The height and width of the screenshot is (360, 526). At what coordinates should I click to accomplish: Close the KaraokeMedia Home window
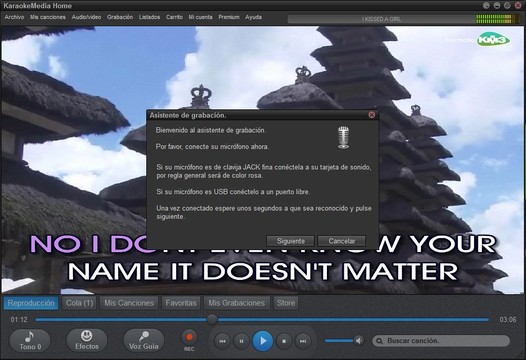click(x=518, y=5)
